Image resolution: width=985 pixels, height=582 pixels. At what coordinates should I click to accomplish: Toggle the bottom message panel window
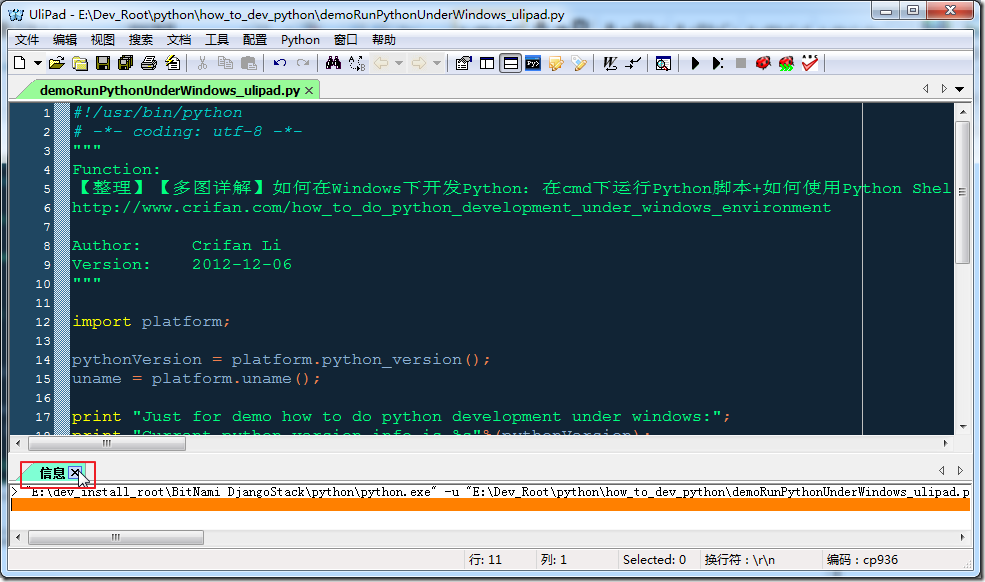tap(511, 63)
